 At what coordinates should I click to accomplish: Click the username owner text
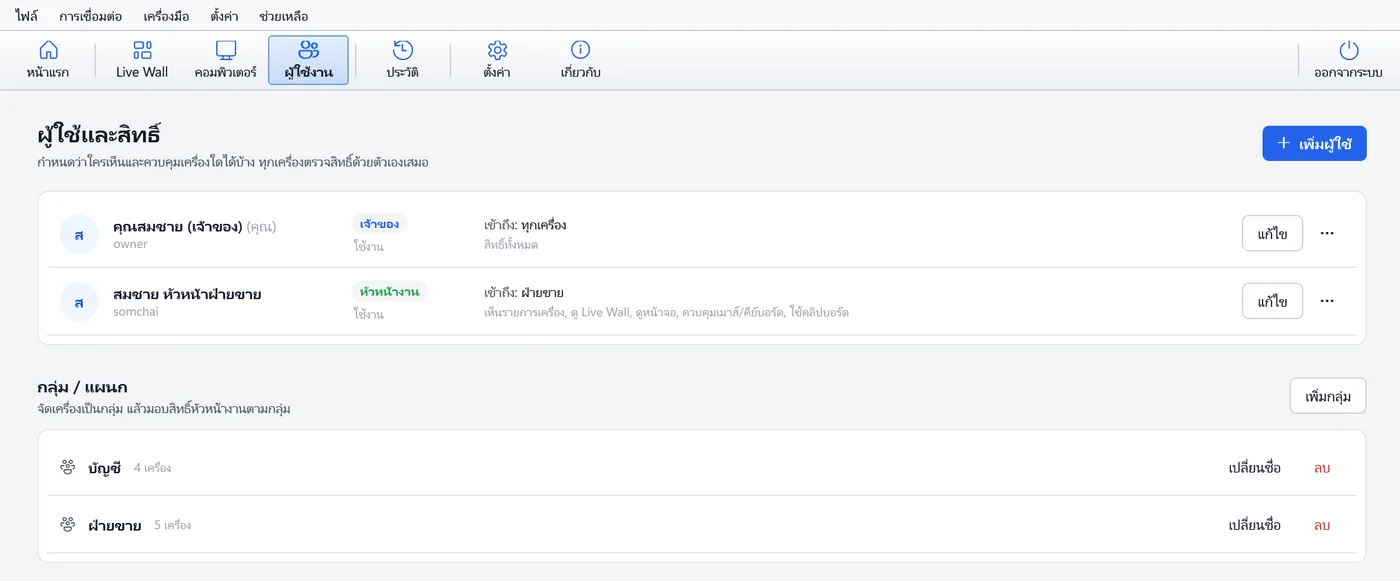tap(130, 244)
